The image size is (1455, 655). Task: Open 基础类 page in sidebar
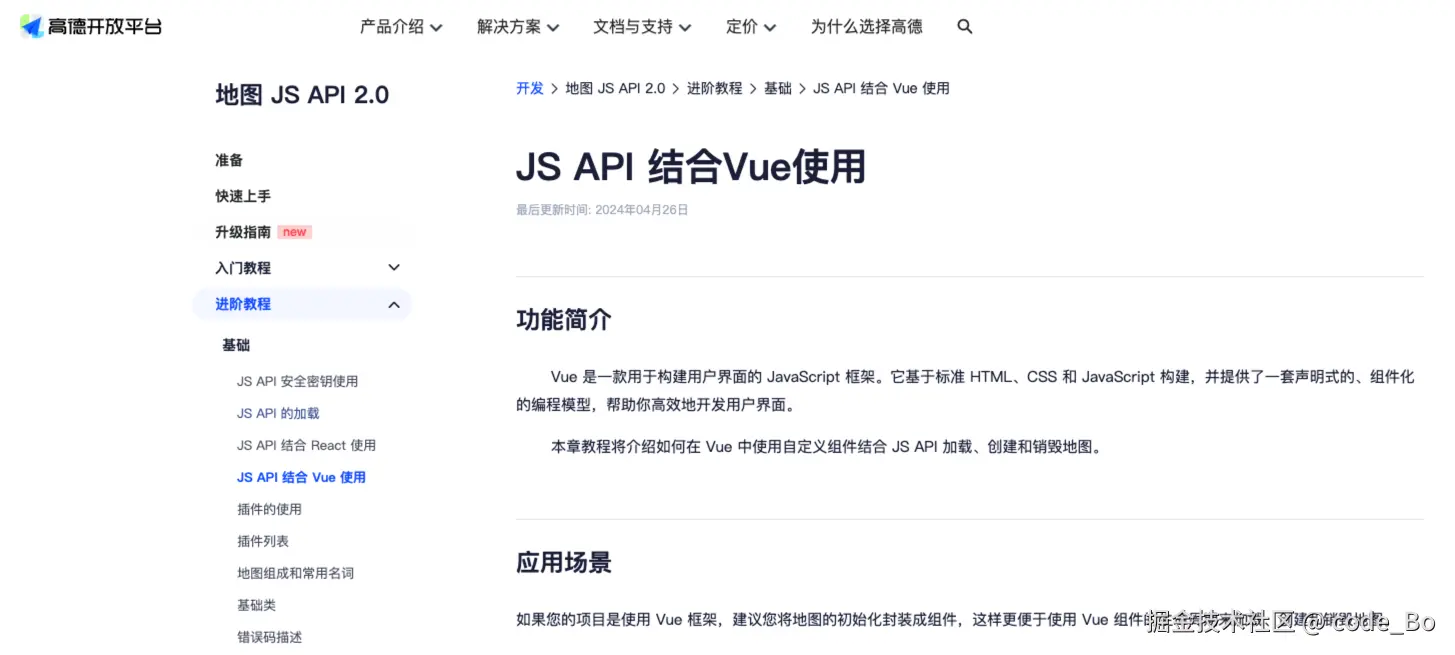(256, 605)
